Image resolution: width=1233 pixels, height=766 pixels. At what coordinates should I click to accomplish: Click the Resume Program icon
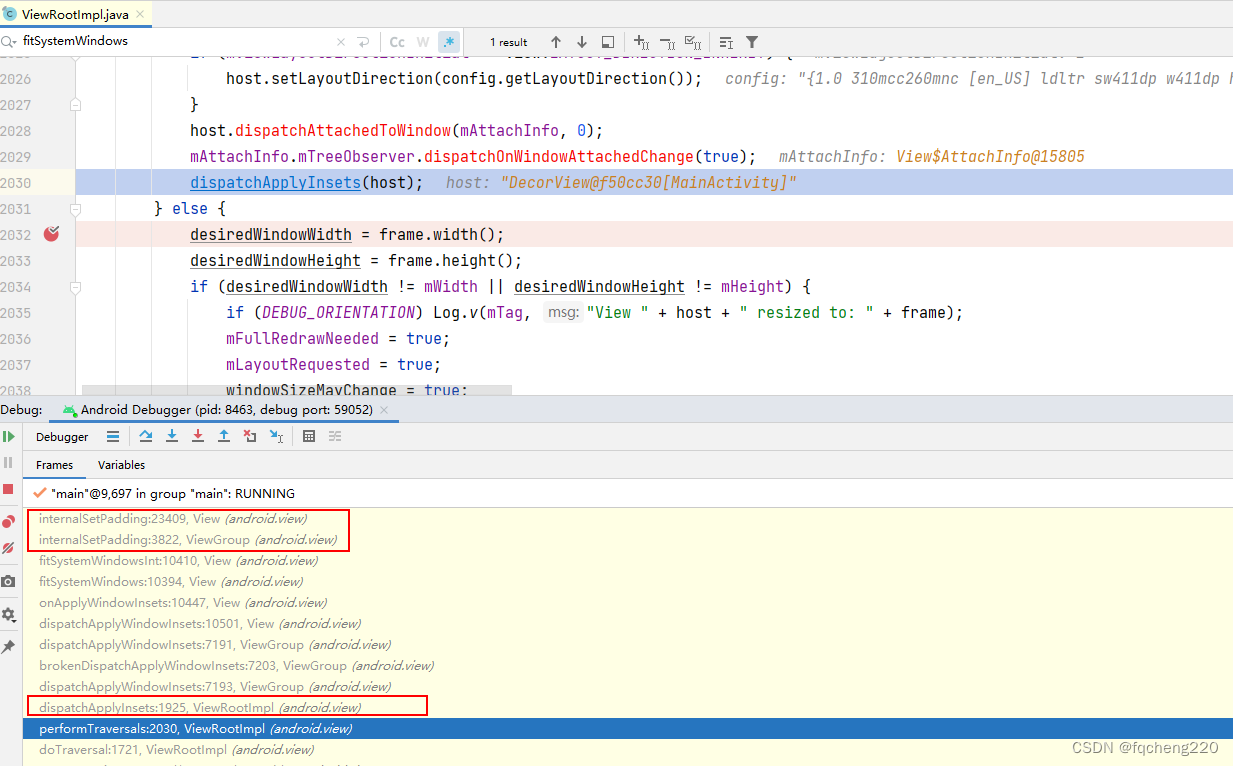(x=8, y=437)
